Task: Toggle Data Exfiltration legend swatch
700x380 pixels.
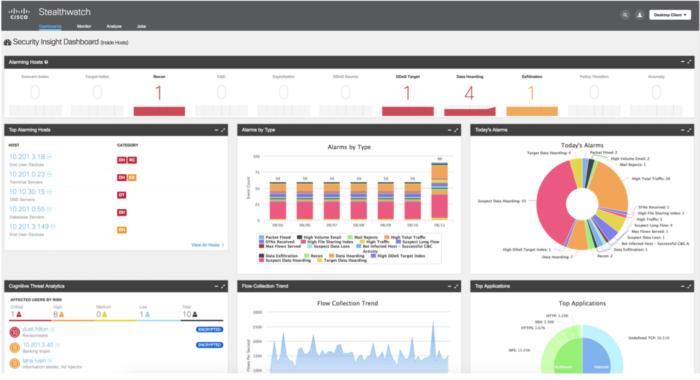Action: [262, 256]
